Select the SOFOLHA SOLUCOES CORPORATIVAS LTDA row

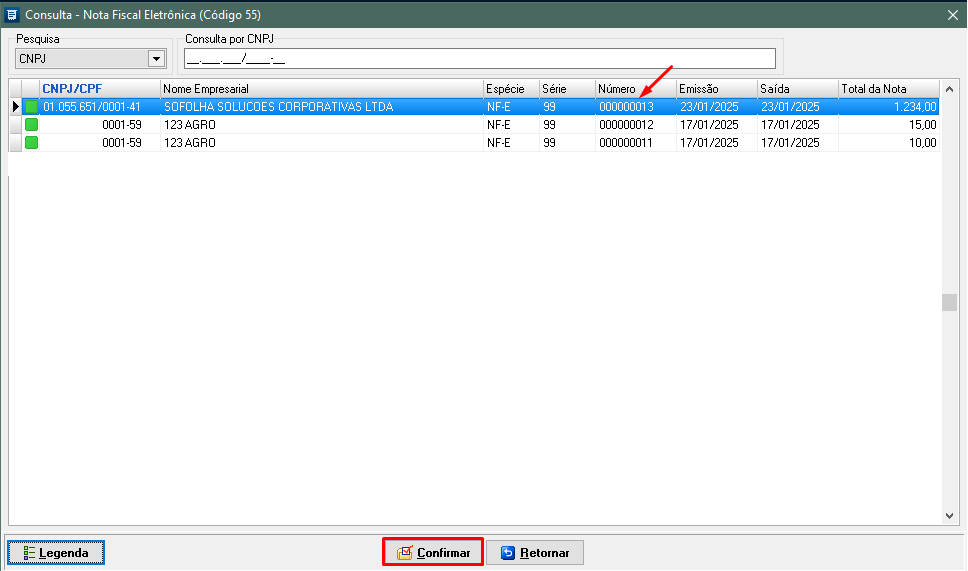[278, 107]
